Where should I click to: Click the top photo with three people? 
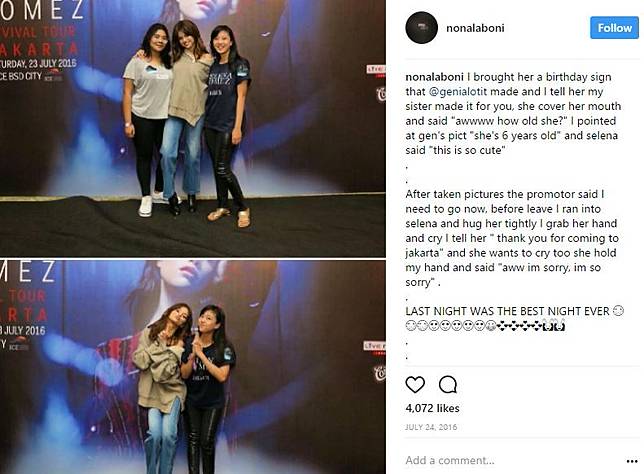click(193, 128)
